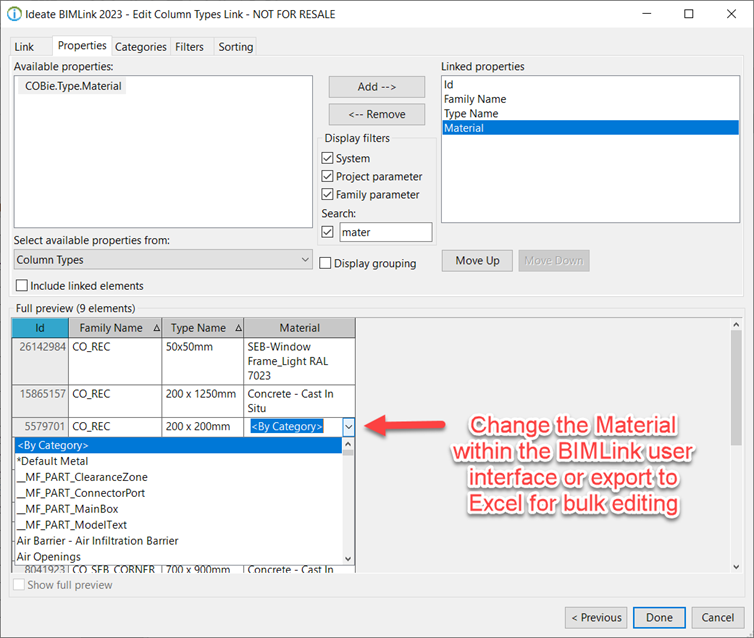
Task: Choose *Default Metal from material list
Action: [178, 461]
